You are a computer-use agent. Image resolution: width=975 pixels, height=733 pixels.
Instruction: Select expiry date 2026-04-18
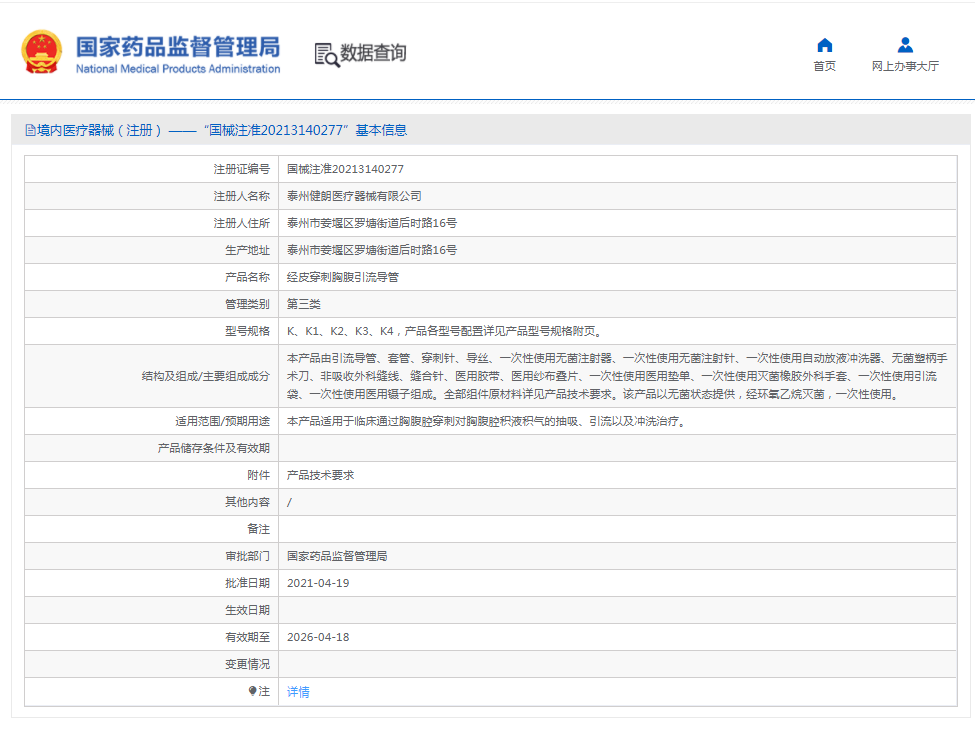coord(318,637)
